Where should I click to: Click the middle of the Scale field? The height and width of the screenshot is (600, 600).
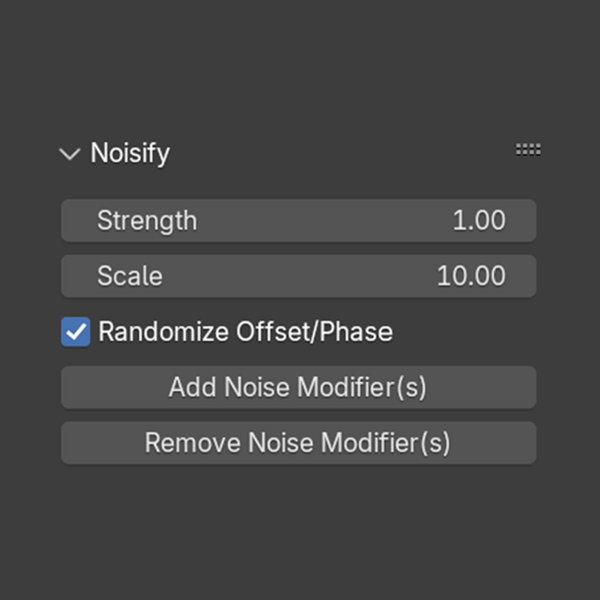point(300,276)
